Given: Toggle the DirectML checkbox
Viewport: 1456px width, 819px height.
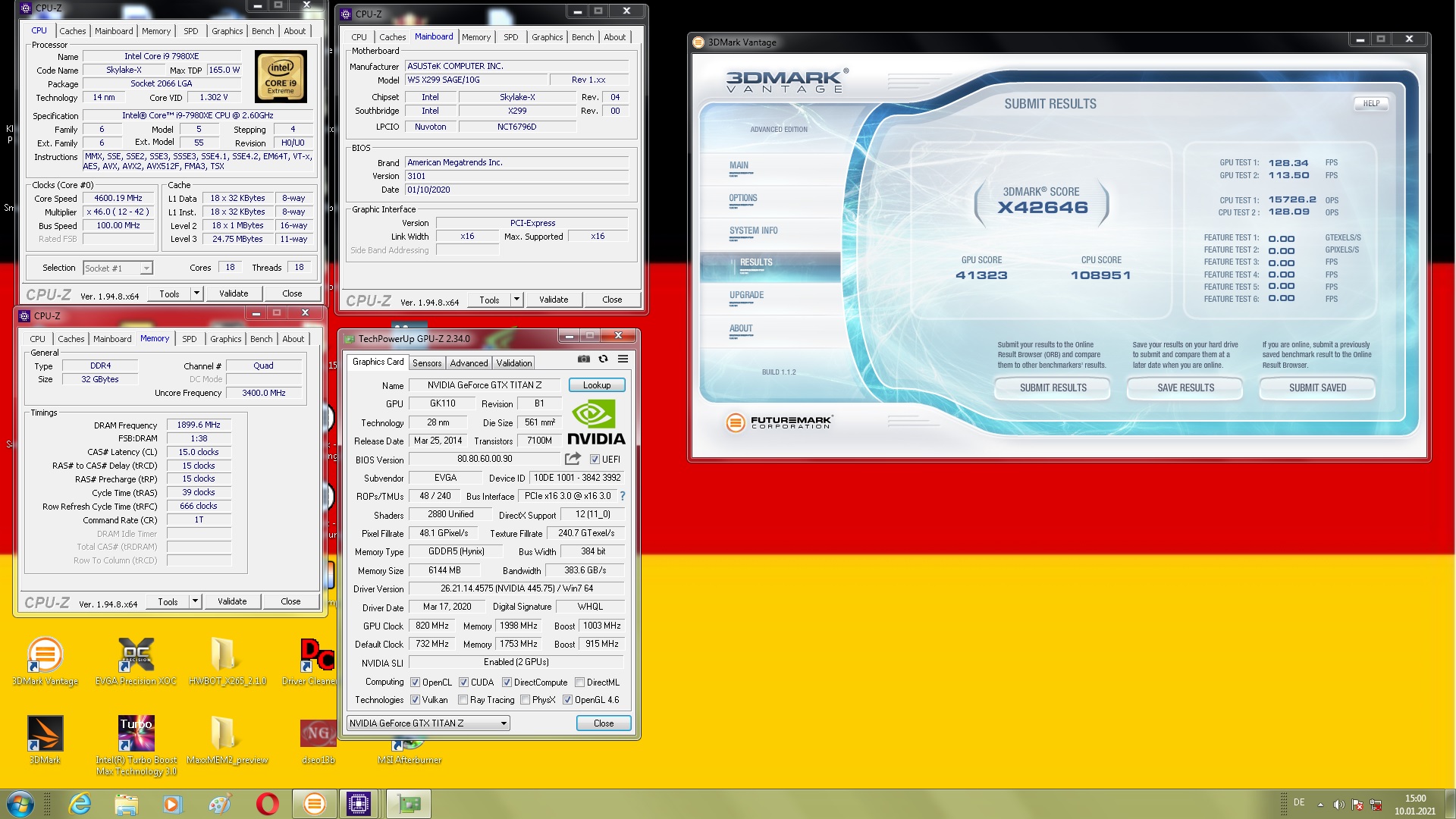Looking at the screenshot, I should click(x=579, y=682).
